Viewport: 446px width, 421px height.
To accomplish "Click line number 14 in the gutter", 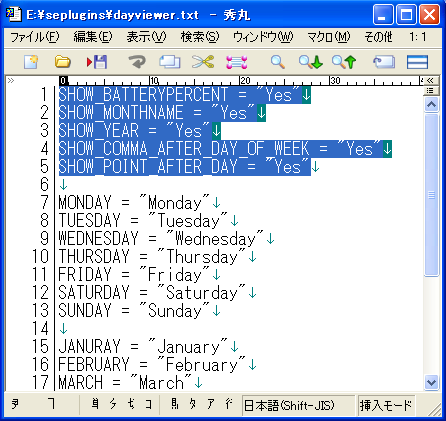I will tap(40, 329).
